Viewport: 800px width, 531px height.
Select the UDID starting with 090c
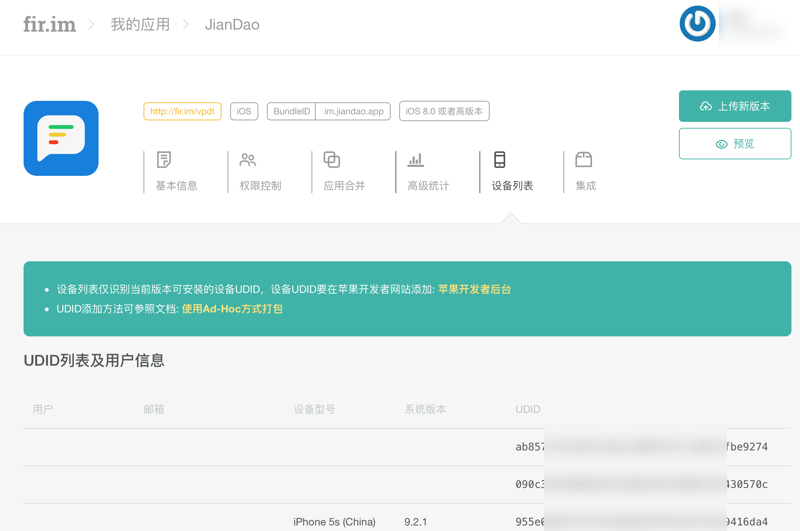point(641,484)
